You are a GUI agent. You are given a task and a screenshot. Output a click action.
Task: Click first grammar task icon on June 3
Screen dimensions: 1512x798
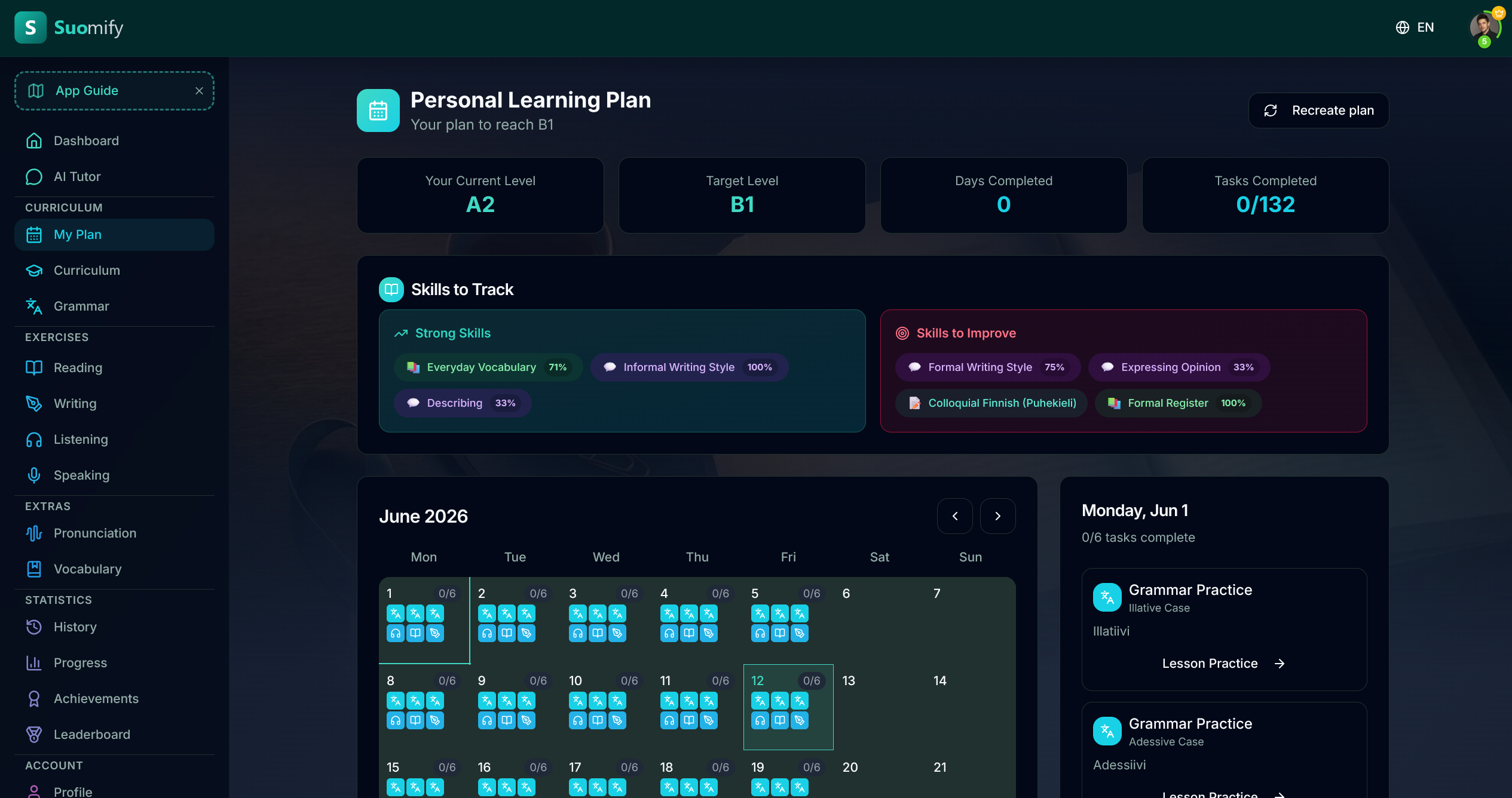578,613
